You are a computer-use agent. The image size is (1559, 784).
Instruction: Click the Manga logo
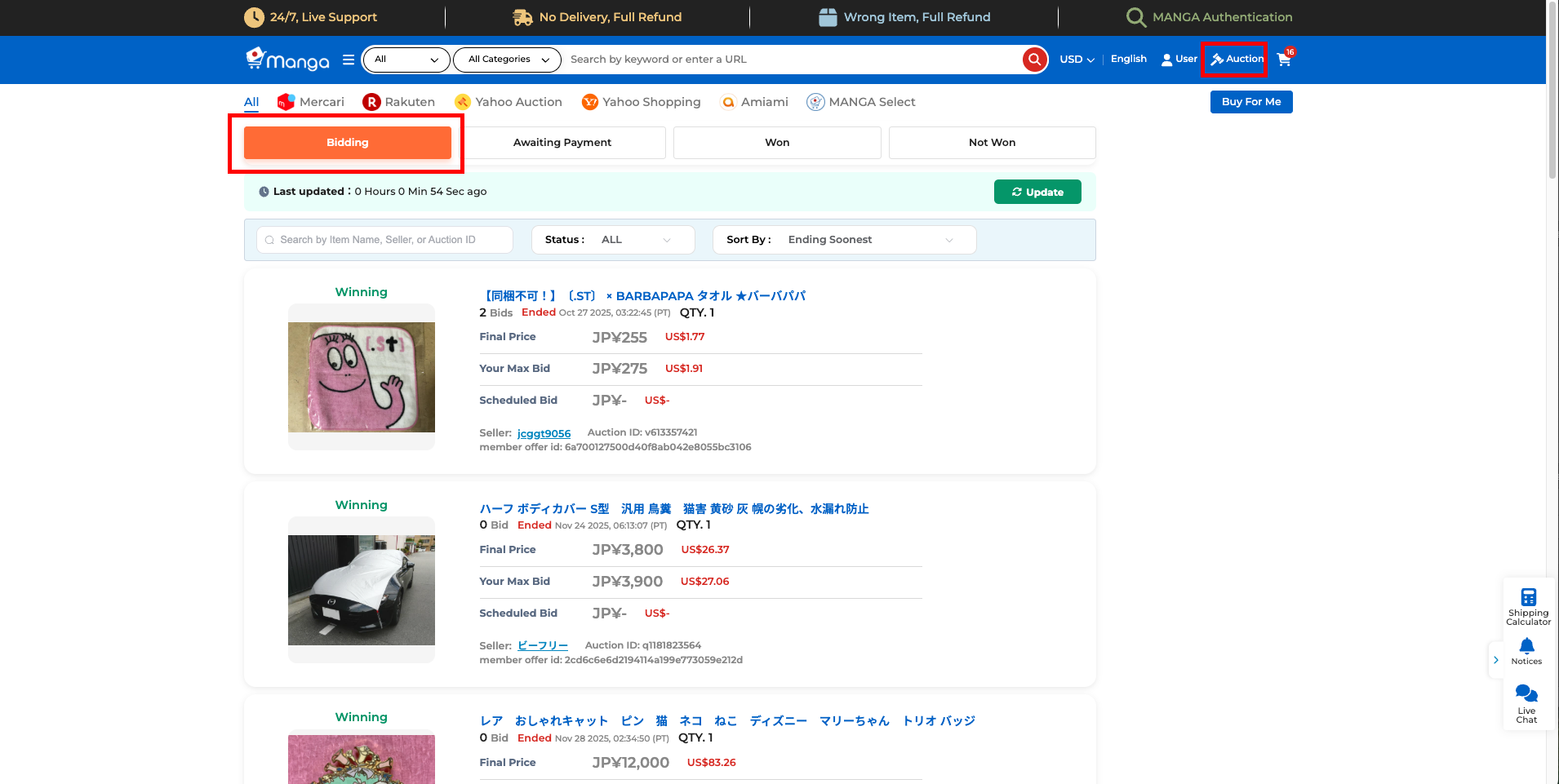coord(288,60)
